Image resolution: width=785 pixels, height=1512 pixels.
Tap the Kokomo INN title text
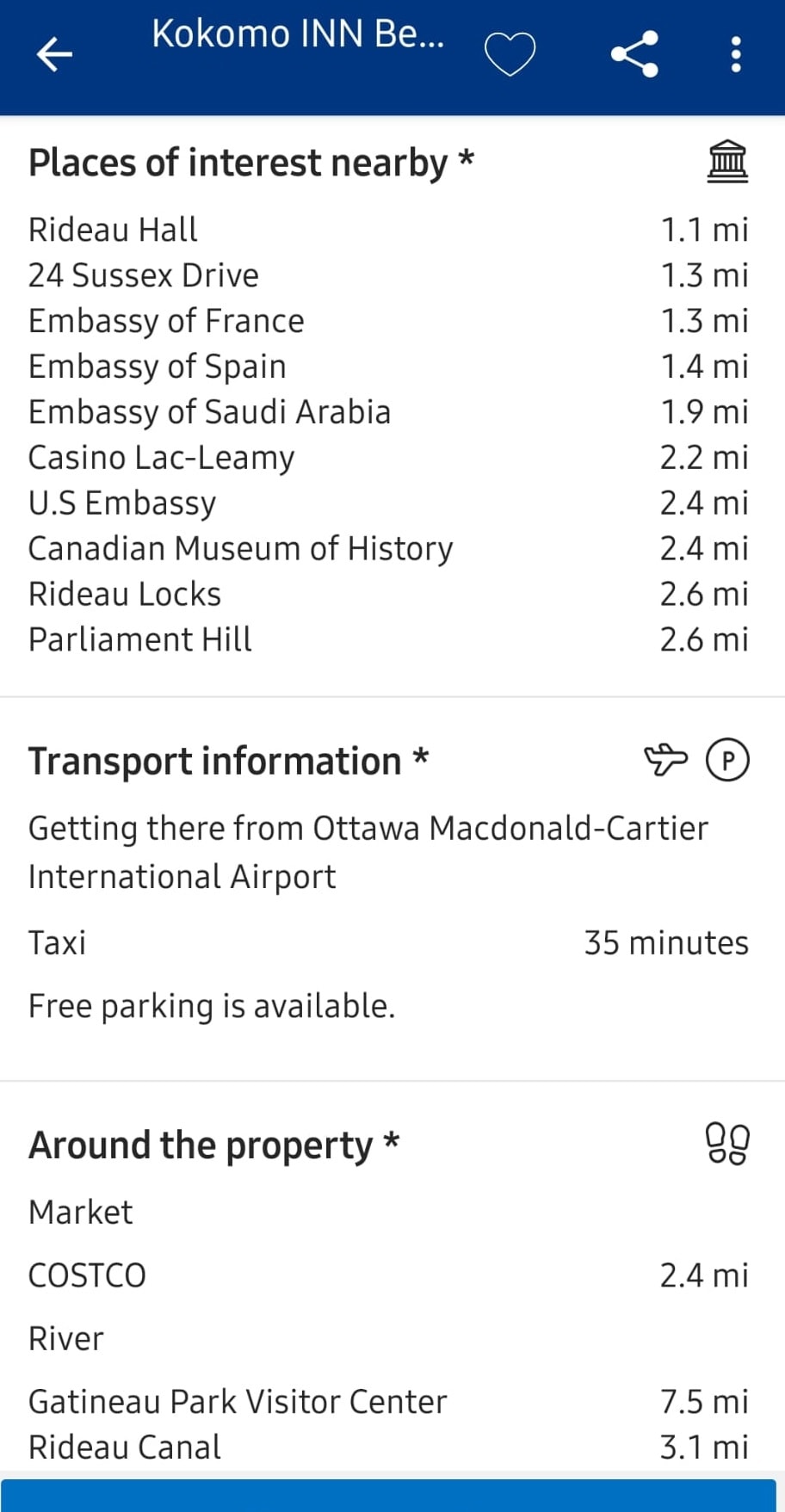[298, 34]
